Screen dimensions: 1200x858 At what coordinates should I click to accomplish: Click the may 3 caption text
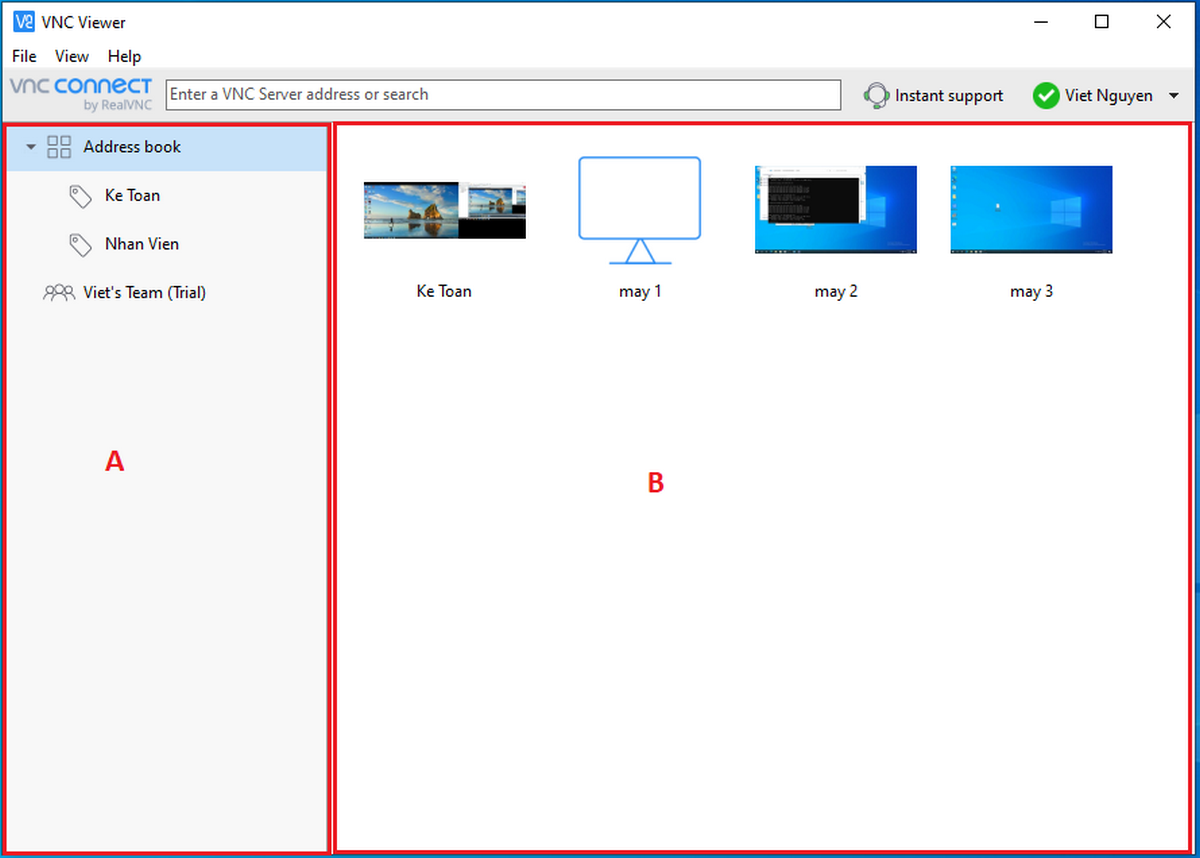tap(1031, 292)
